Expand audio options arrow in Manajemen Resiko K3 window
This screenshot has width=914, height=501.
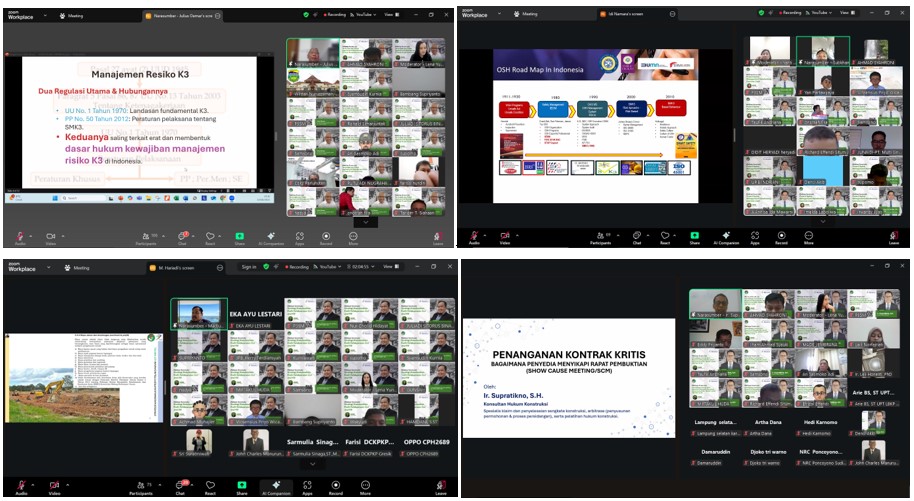point(32,234)
